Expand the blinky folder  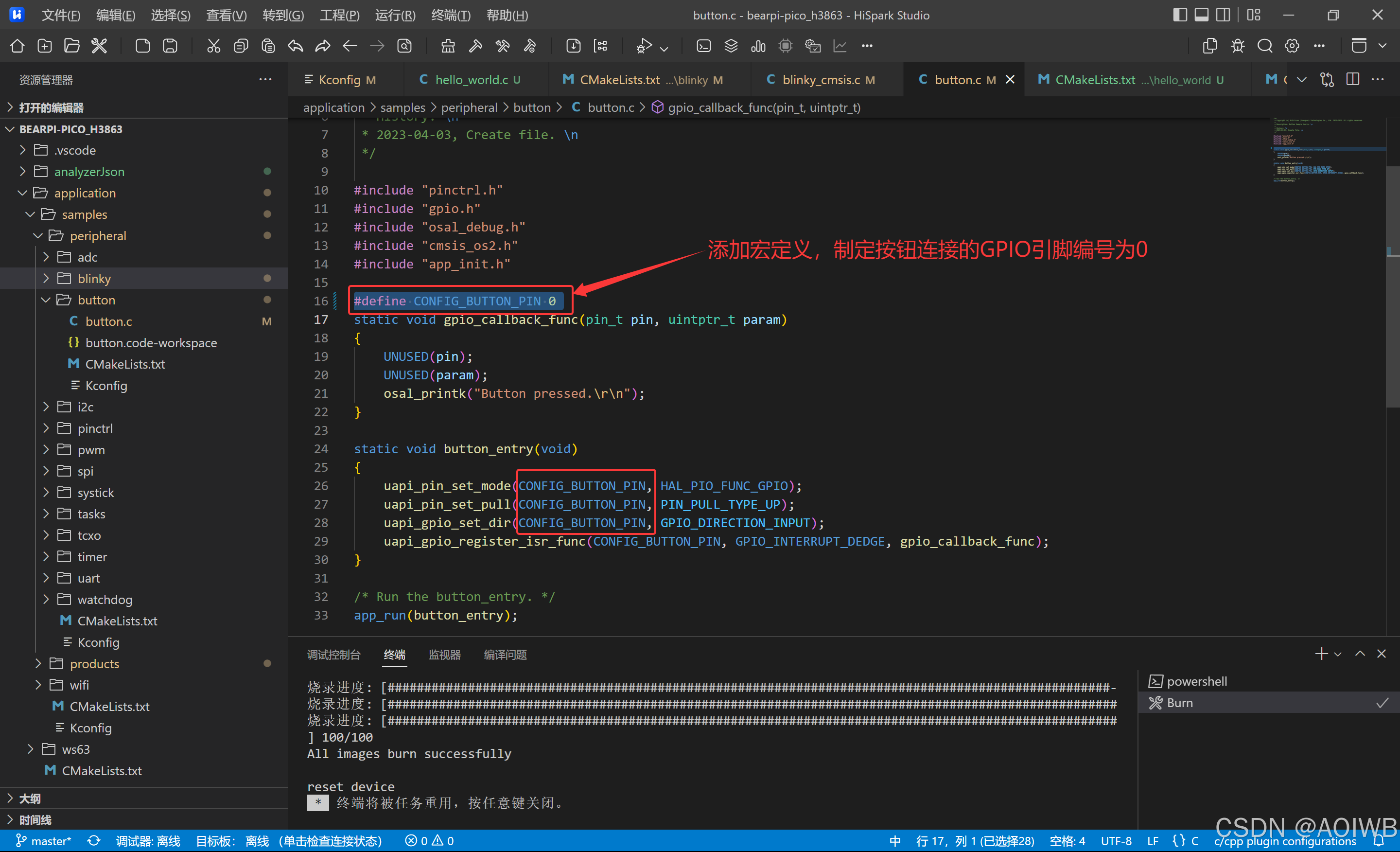94,279
